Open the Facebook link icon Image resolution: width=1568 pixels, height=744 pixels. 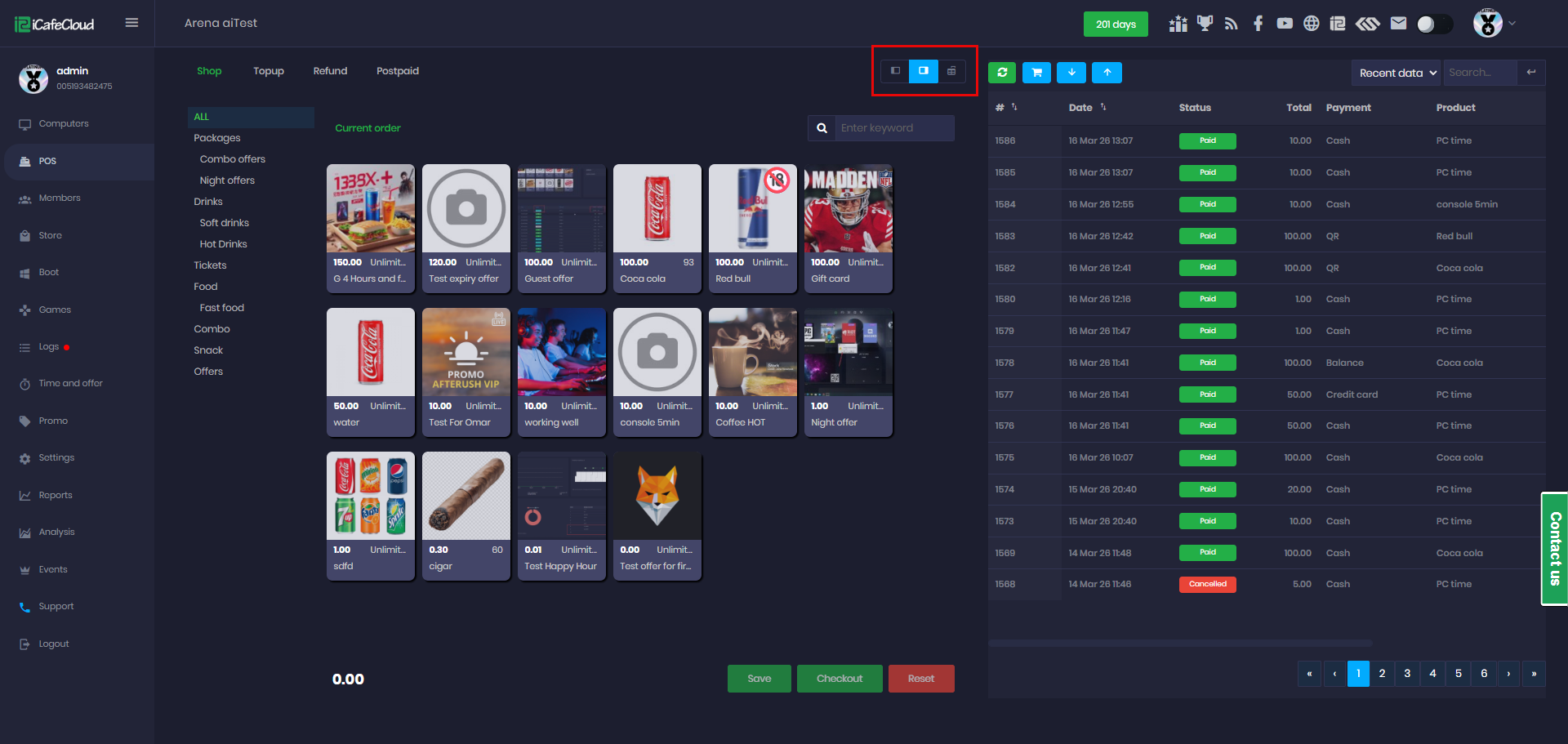tap(1258, 24)
